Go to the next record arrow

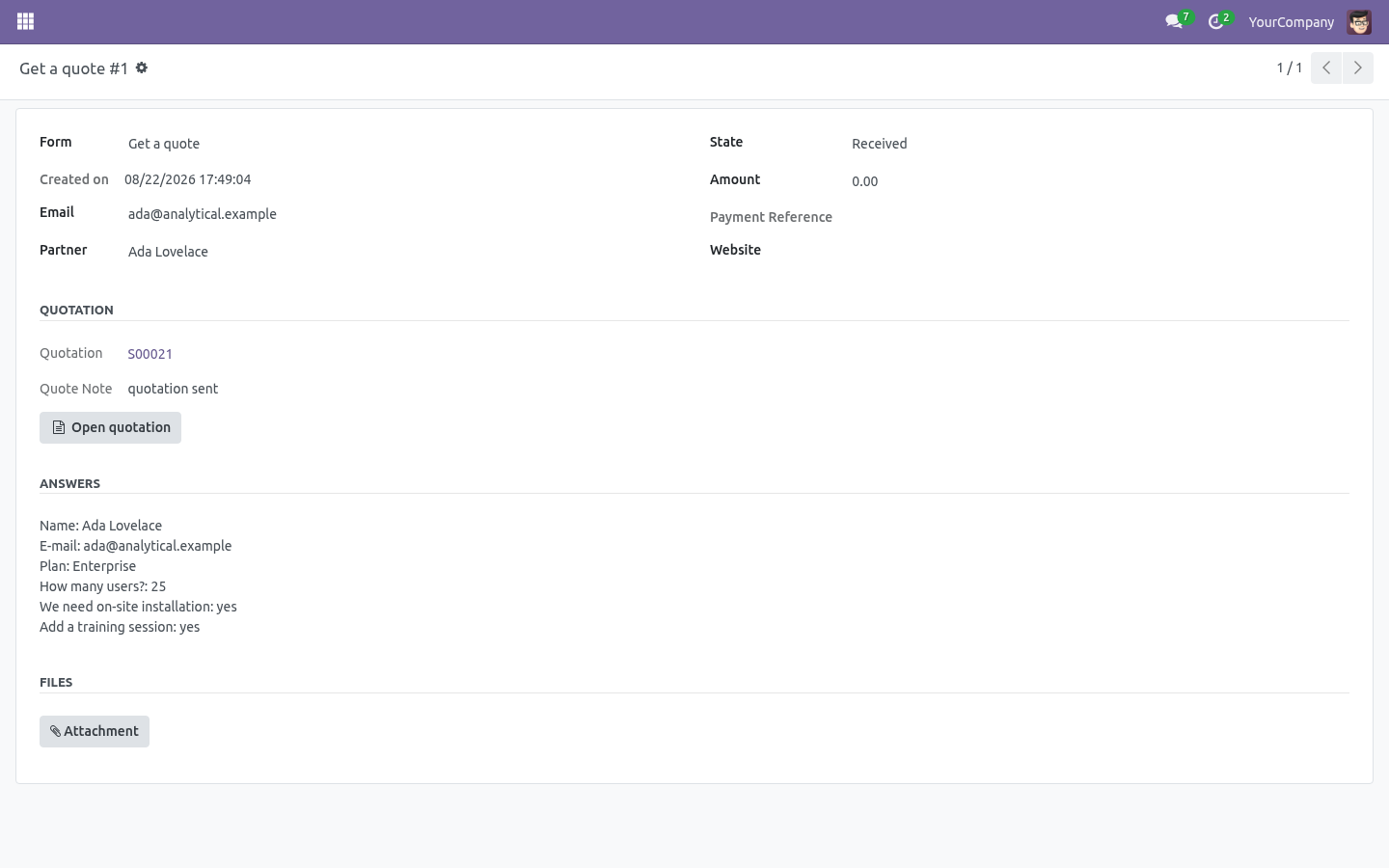[x=1357, y=68]
